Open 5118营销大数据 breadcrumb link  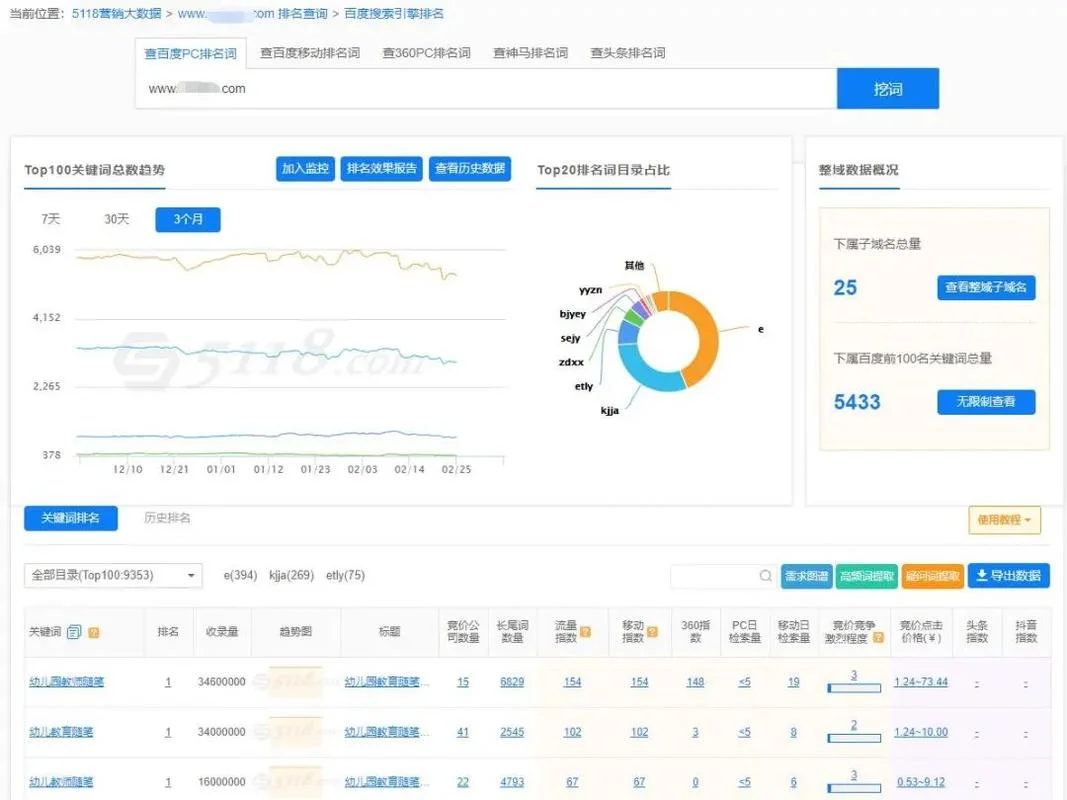(117, 14)
